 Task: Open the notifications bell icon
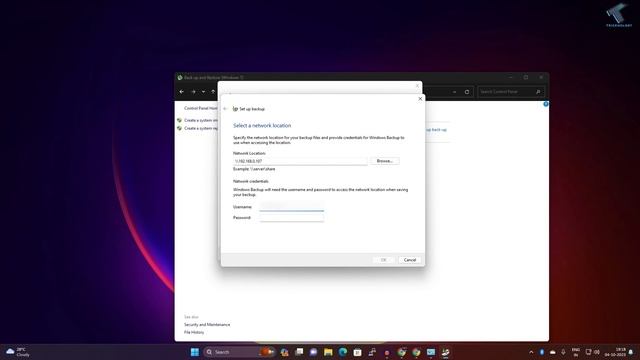[x=631, y=352]
